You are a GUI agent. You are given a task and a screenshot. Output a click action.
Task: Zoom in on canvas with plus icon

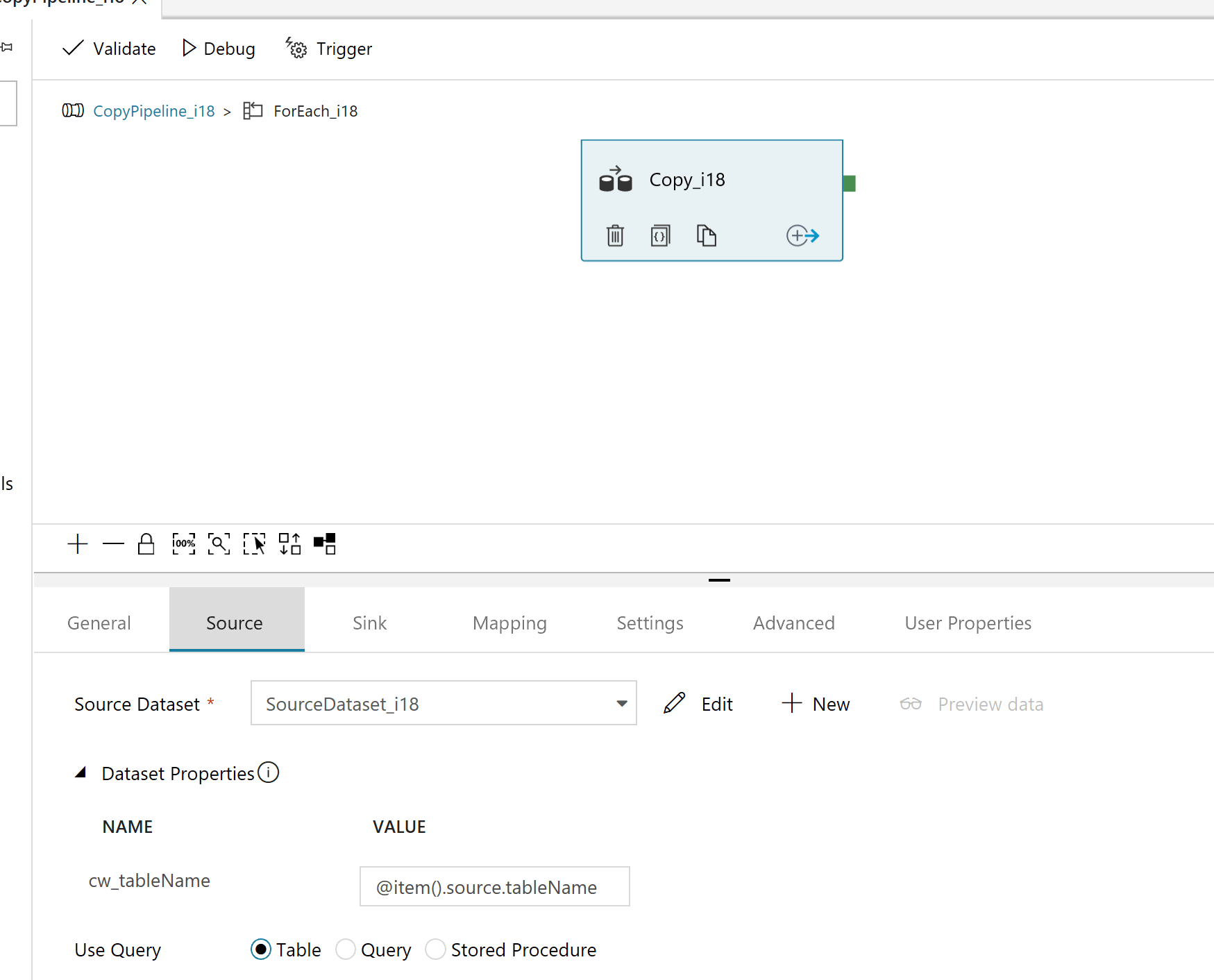click(78, 543)
